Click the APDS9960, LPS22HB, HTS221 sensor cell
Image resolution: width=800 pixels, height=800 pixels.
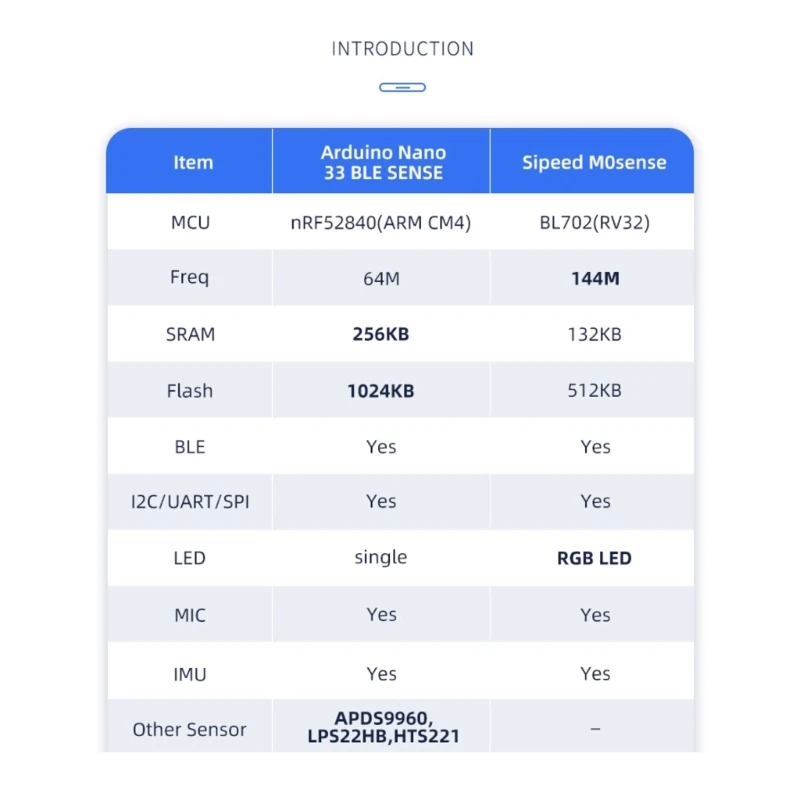383,728
